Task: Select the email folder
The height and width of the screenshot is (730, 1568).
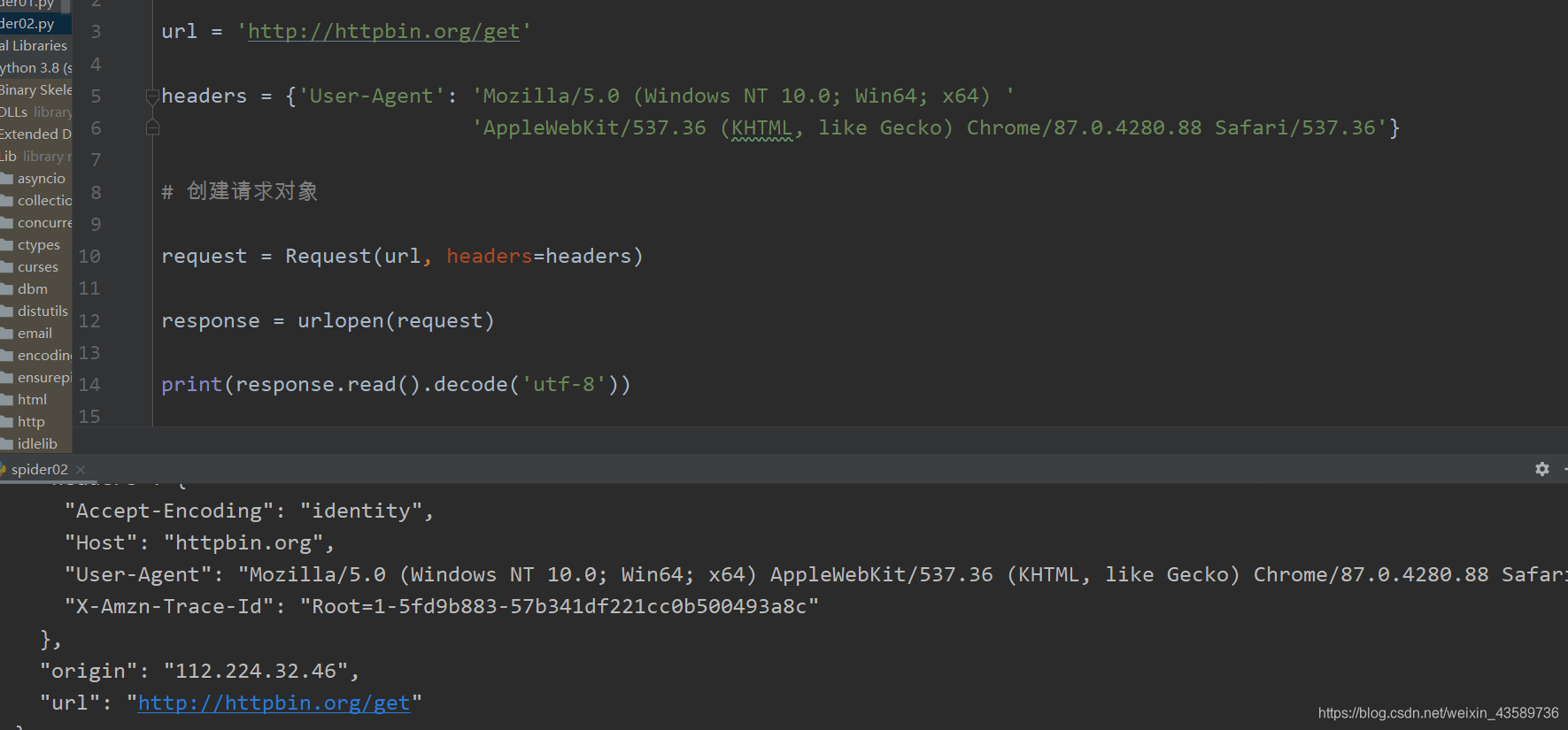Action: 35,334
